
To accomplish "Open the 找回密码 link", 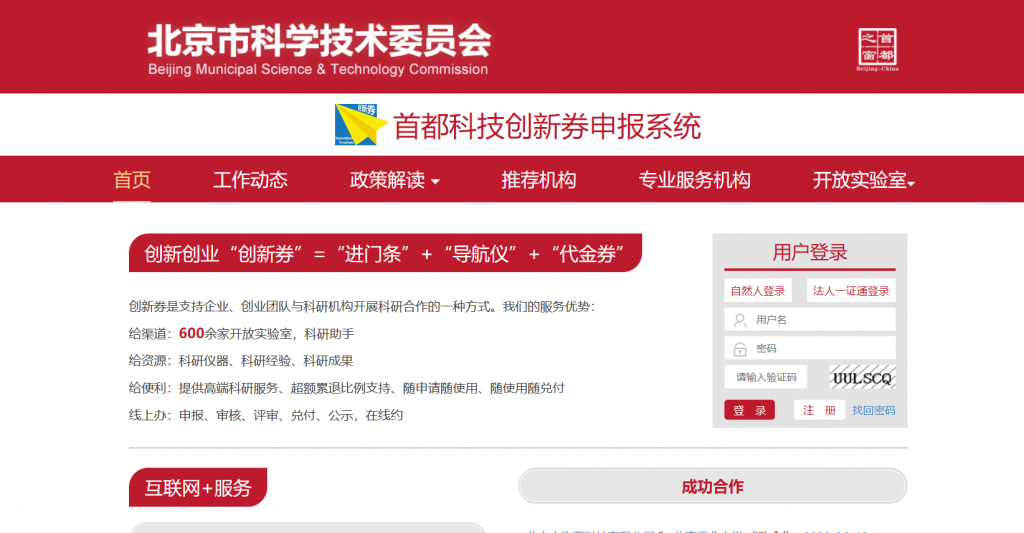I will tap(873, 410).
